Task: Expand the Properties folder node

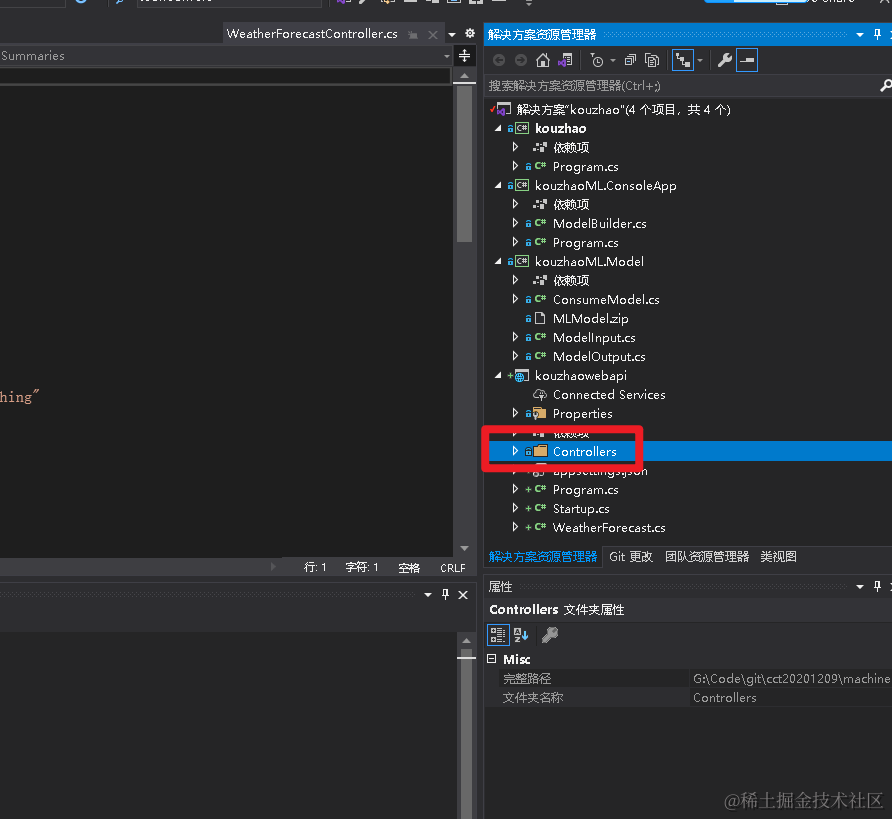Action: (515, 413)
